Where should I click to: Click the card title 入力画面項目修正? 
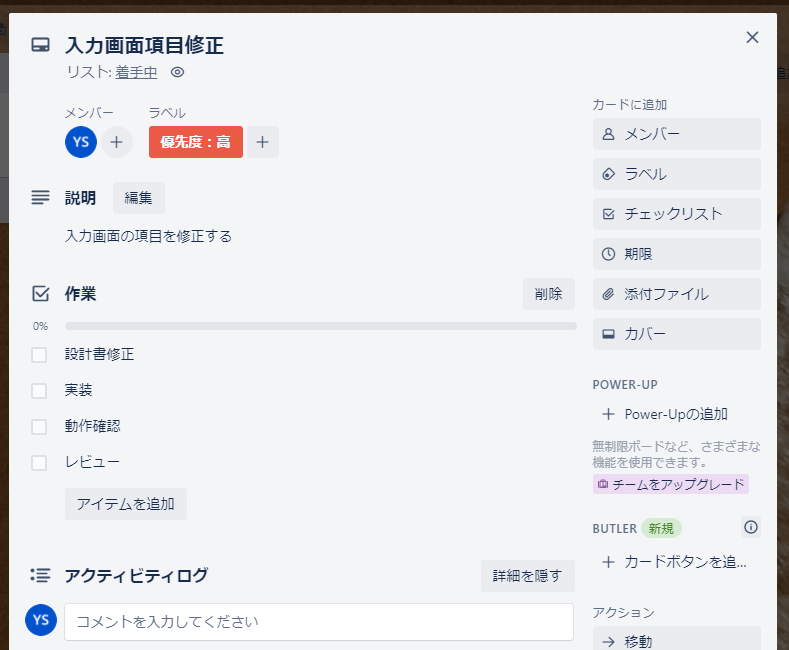[144, 45]
